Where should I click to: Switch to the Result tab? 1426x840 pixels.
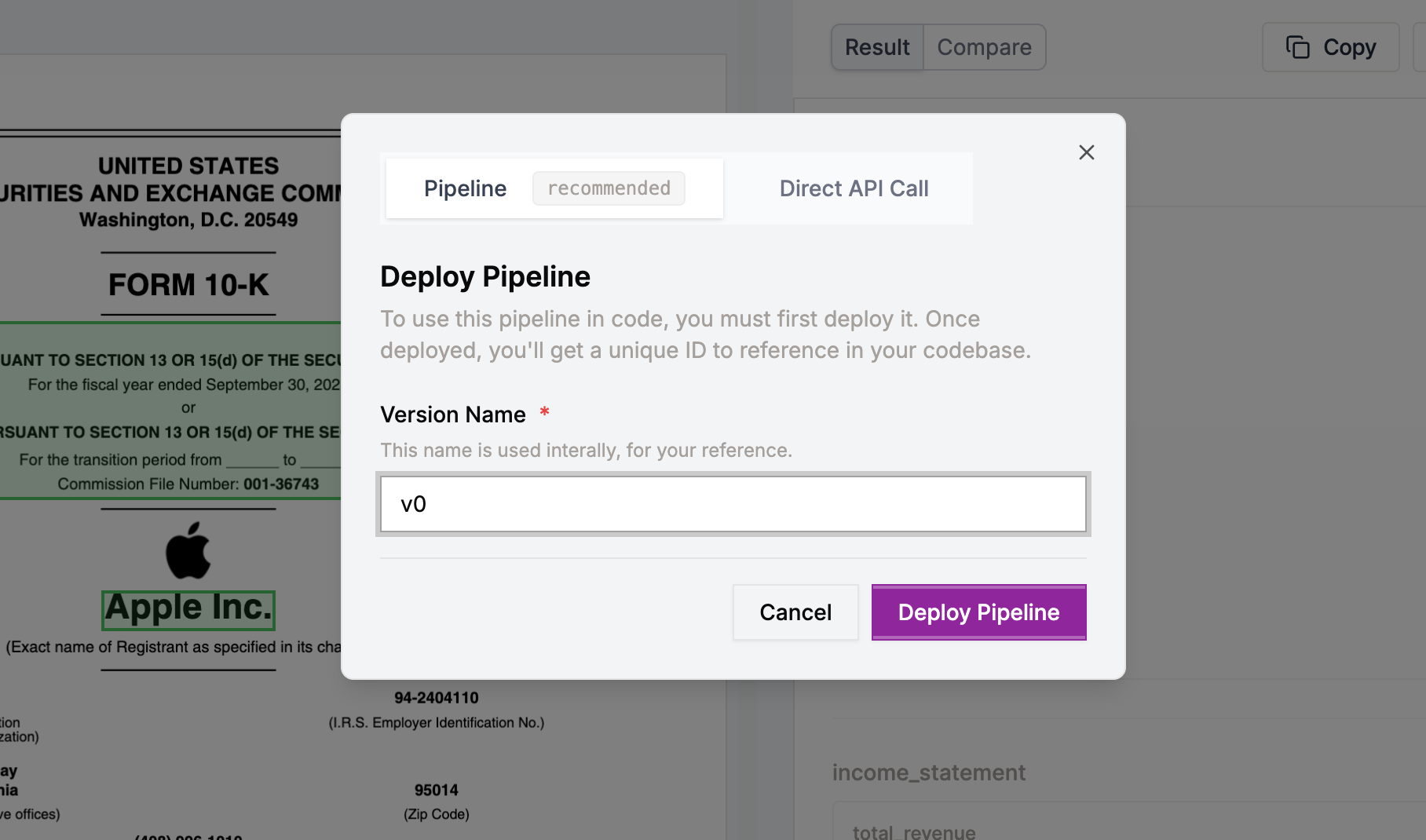tap(876, 47)
